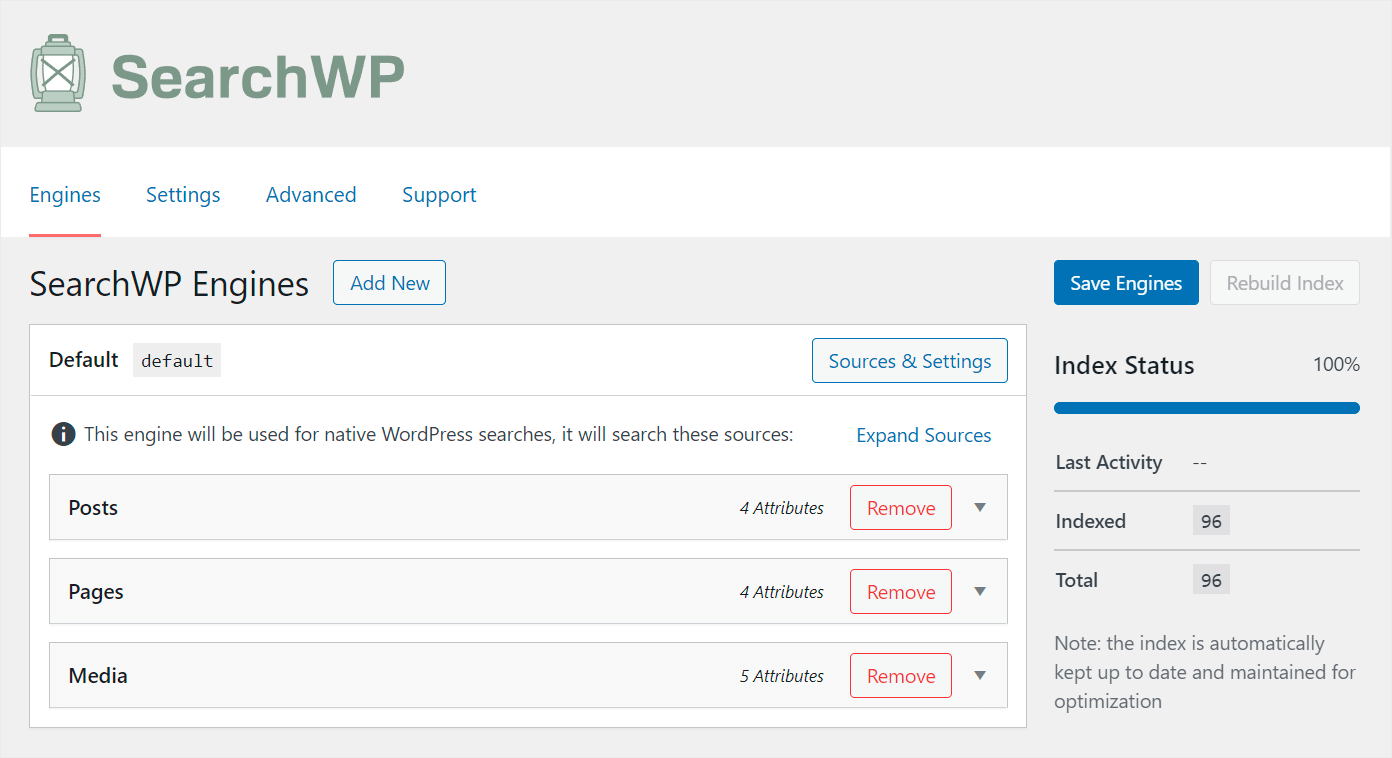Select the Posts source row title
Screen dimensions: 1392x758
(93, 508)
